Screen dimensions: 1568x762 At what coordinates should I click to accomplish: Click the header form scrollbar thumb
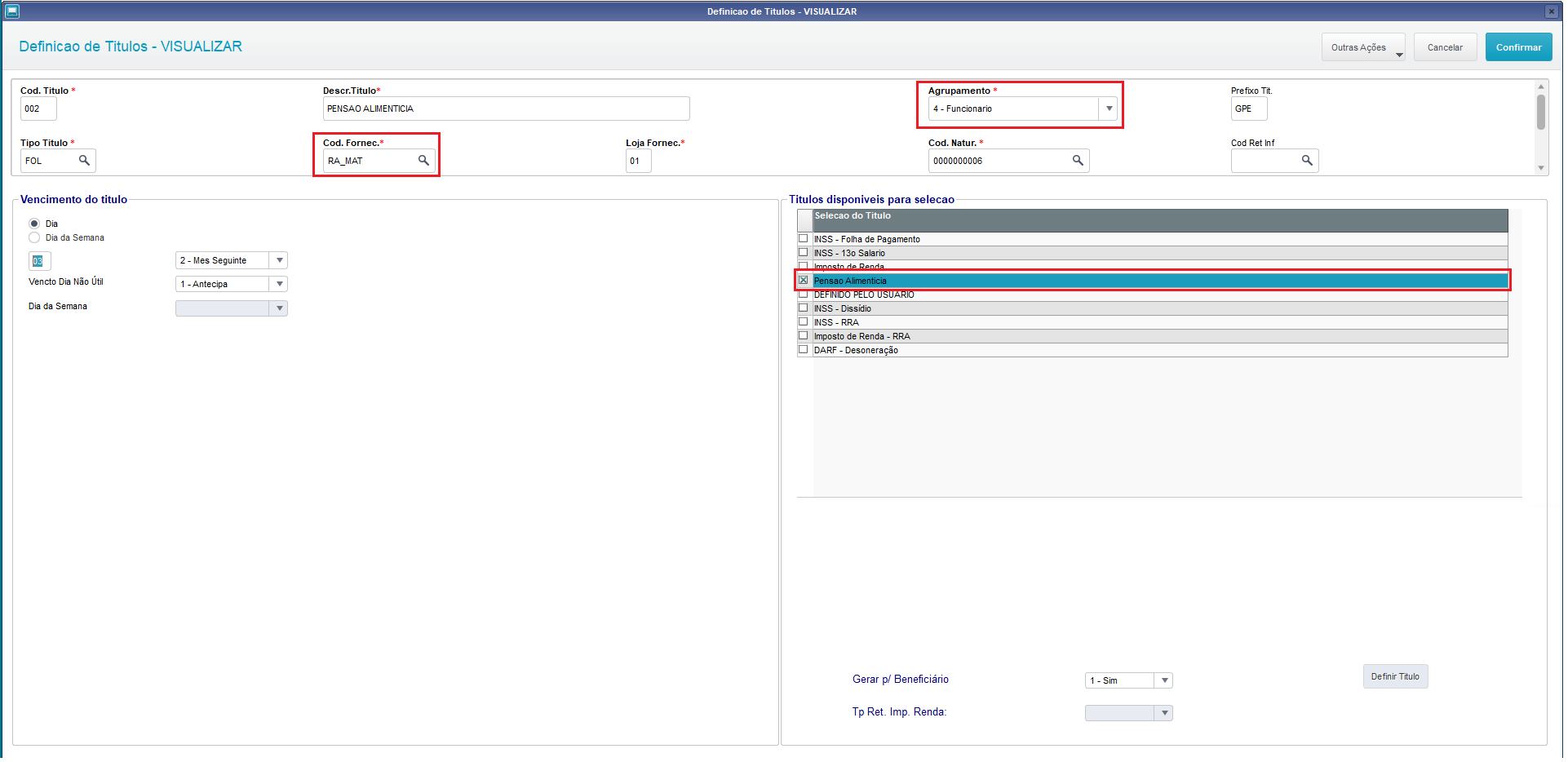1541,112
